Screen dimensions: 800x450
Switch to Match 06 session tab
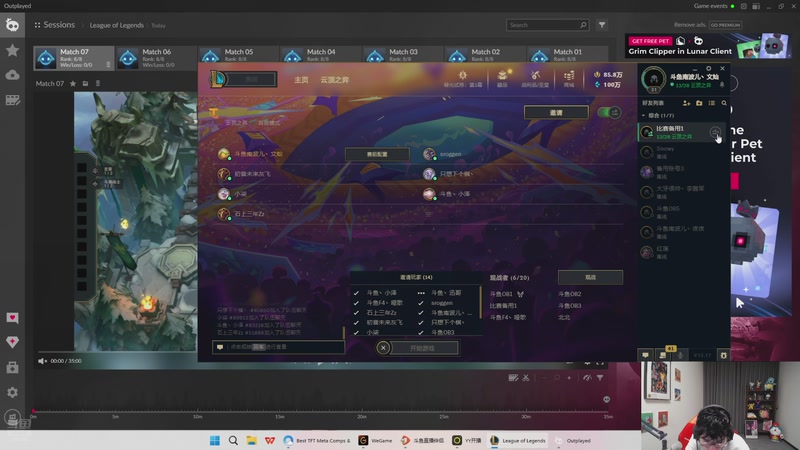156,58
